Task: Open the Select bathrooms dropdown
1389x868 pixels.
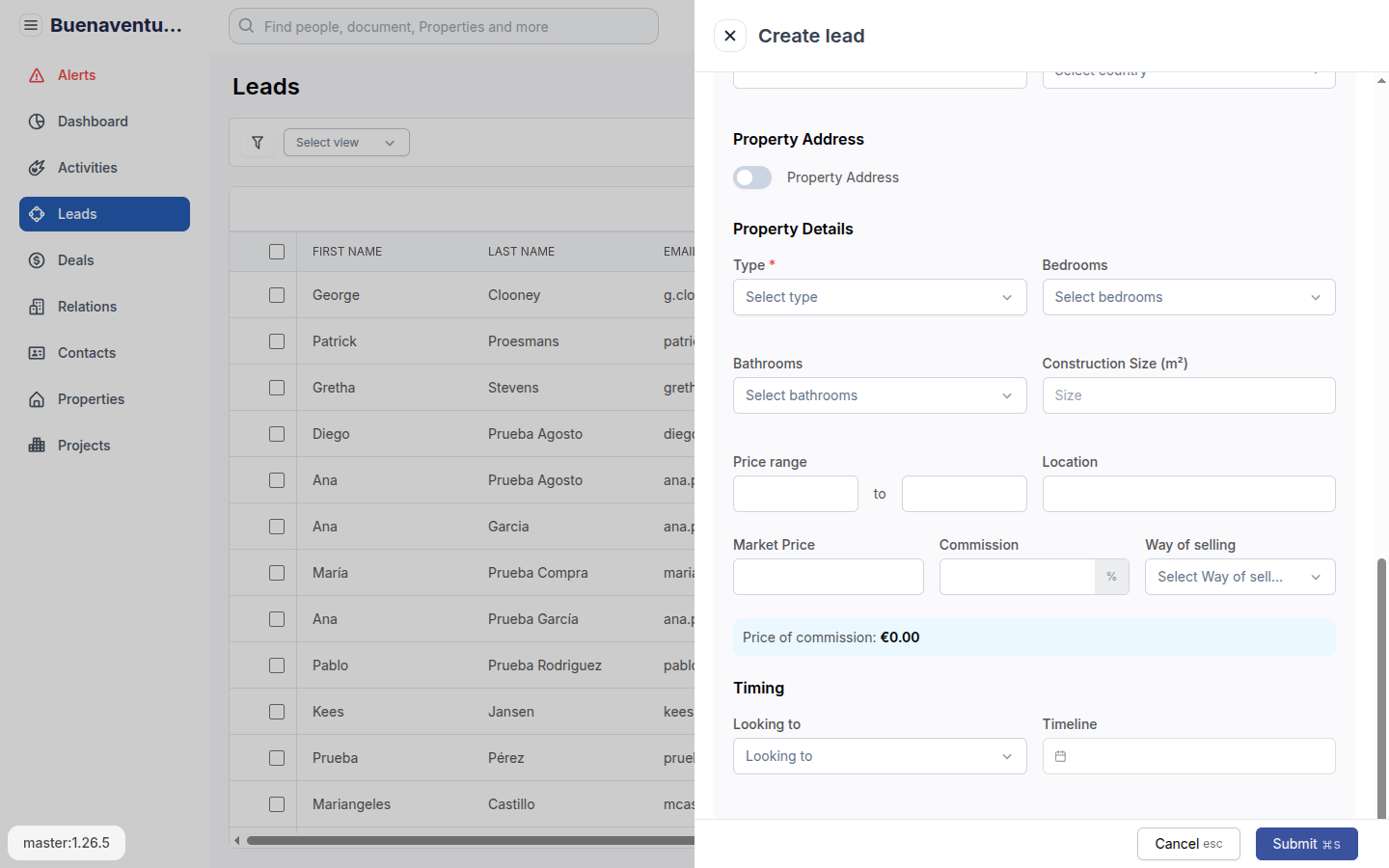Action: point(880,395)
